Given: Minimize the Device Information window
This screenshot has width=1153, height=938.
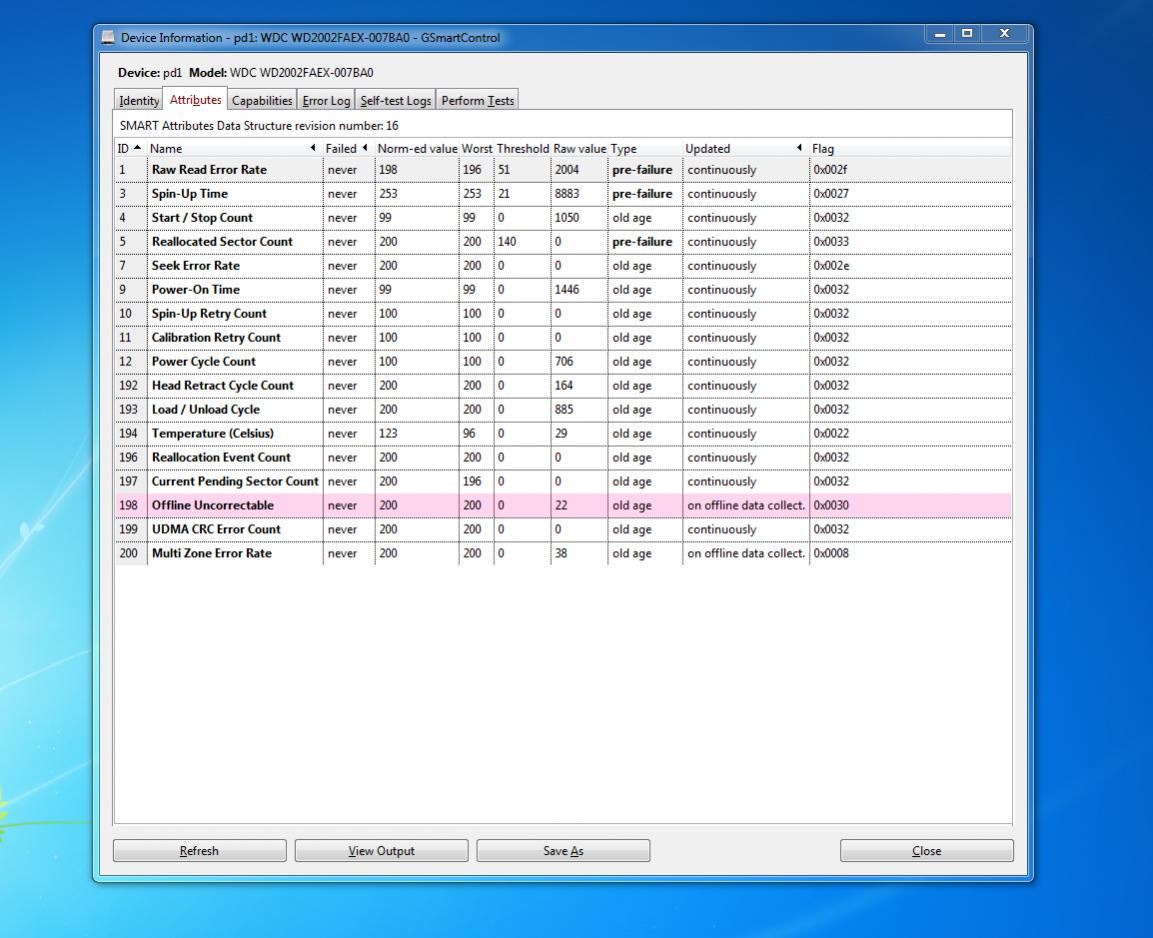Looking at the screenshot, I should [940, 34].
